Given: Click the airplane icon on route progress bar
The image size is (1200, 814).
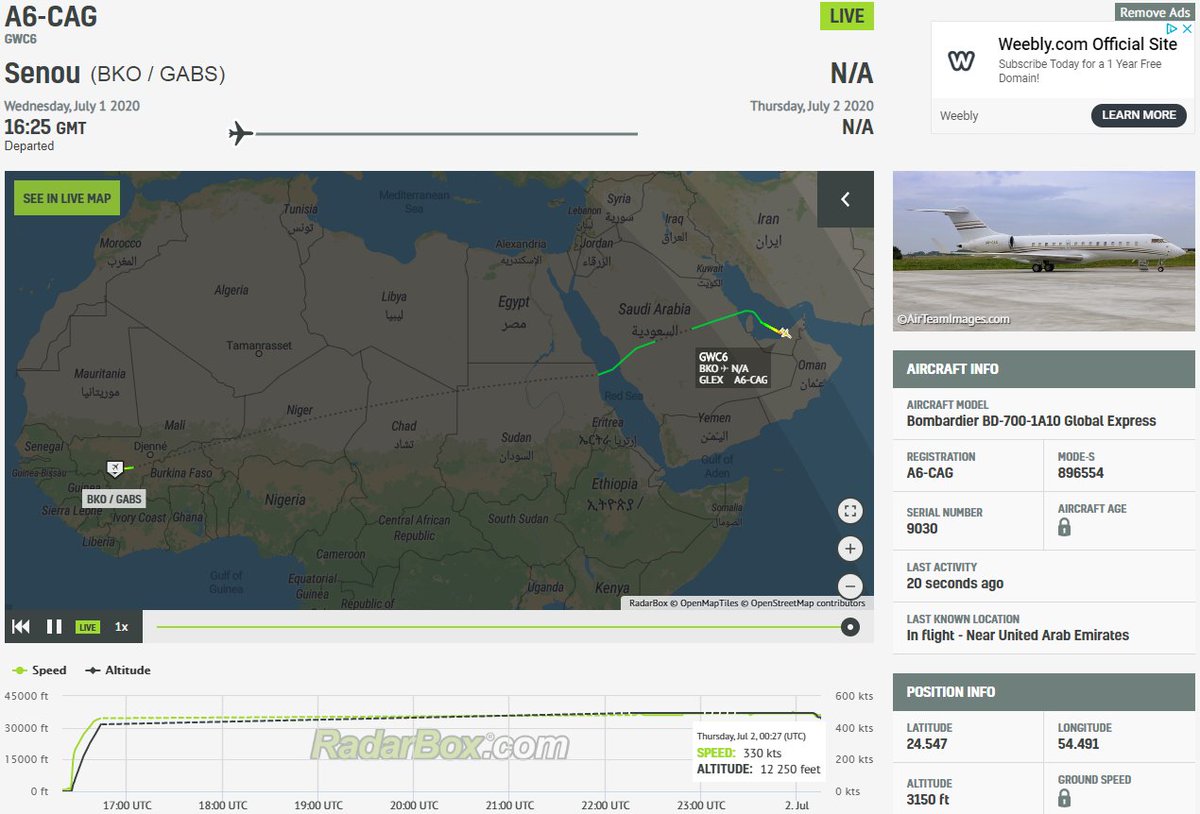Looking at the screenshot, I should pos(240,133).
